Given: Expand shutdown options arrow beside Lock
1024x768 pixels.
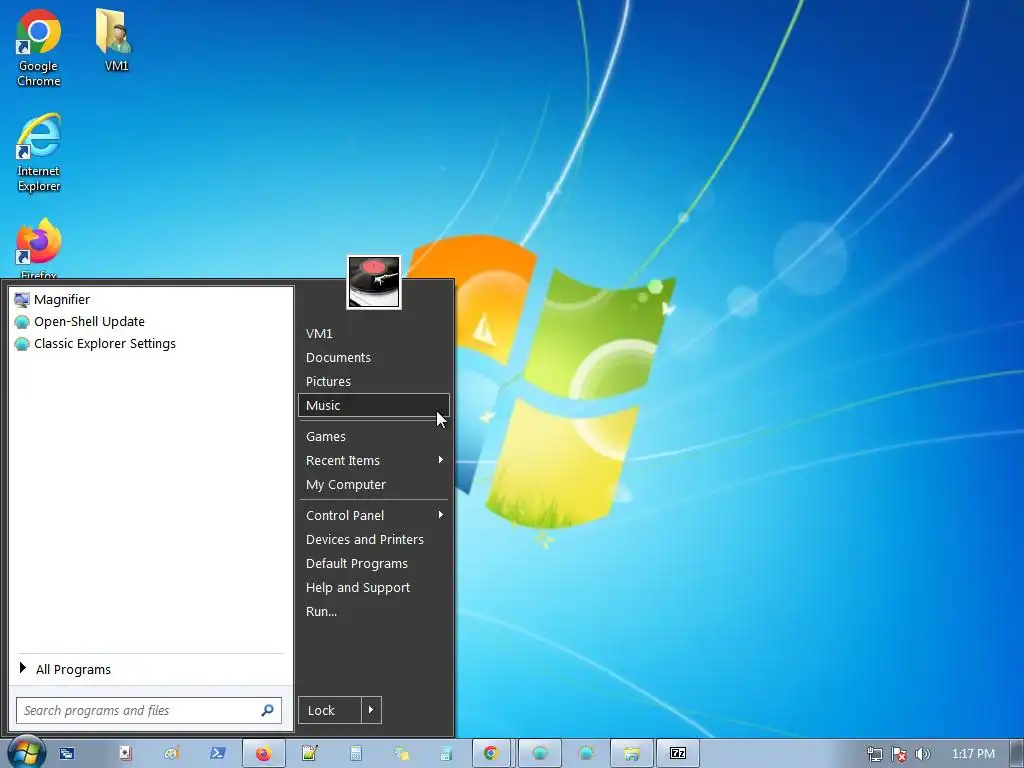Looking at the screenshot, I should [371, 710].
